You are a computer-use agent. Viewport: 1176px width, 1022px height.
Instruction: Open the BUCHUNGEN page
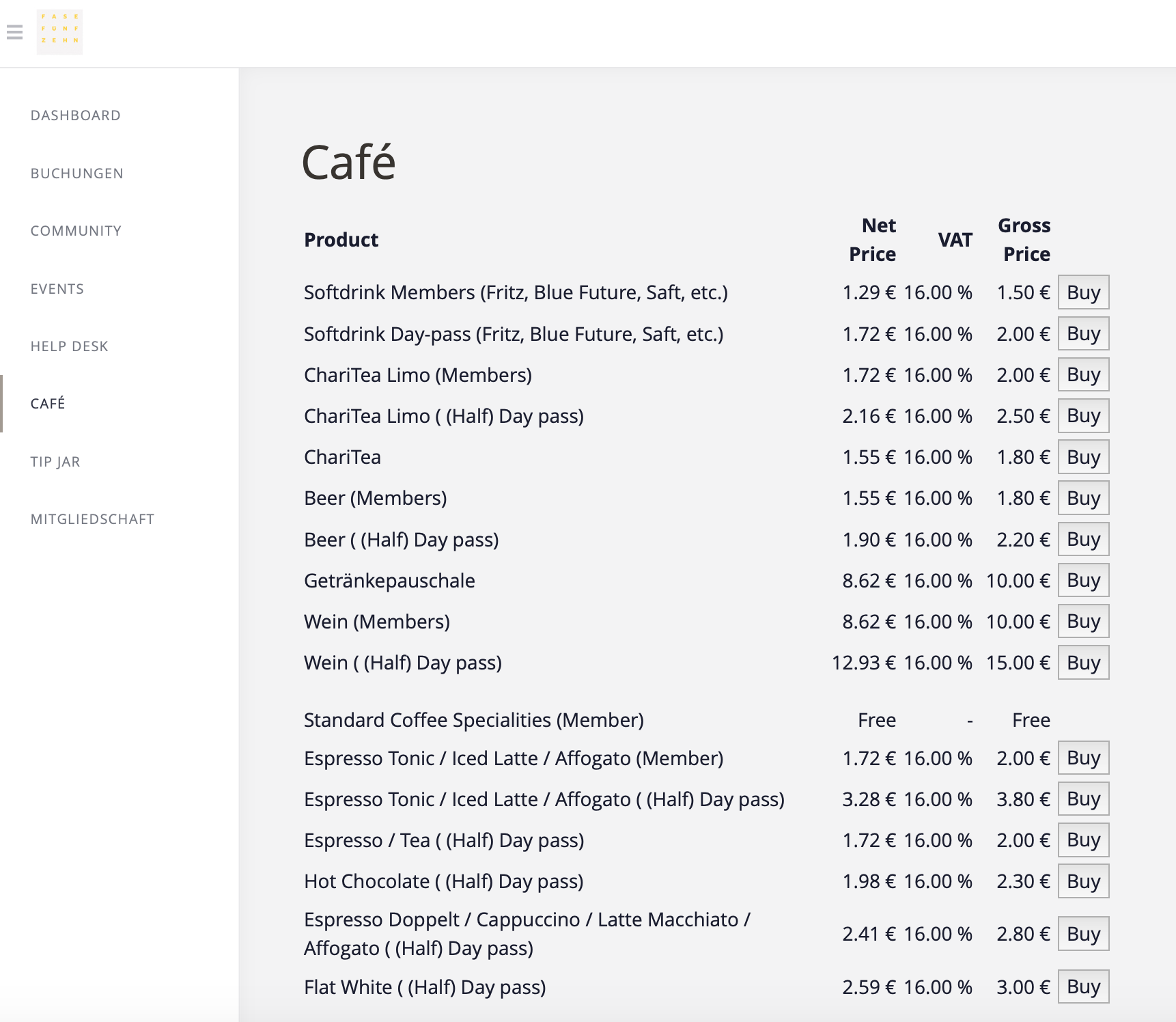point(76,173)
